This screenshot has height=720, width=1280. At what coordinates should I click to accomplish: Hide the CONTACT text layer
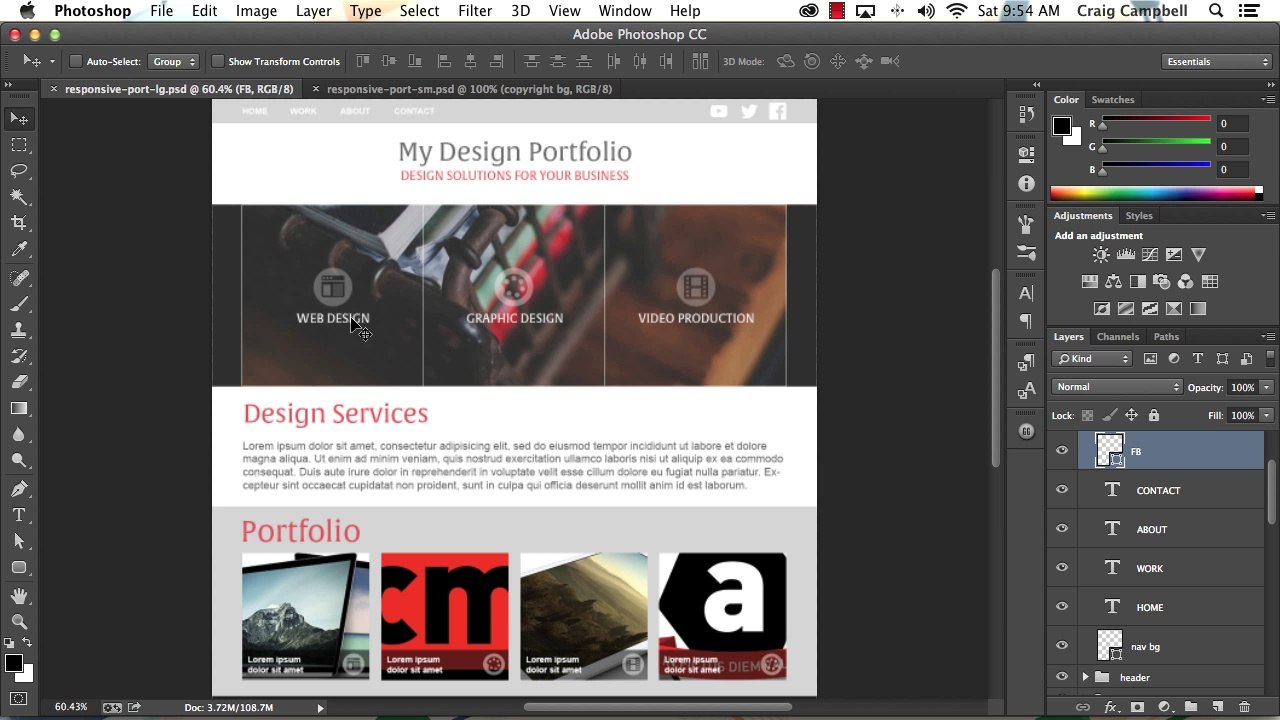[x=1062, y=490]
